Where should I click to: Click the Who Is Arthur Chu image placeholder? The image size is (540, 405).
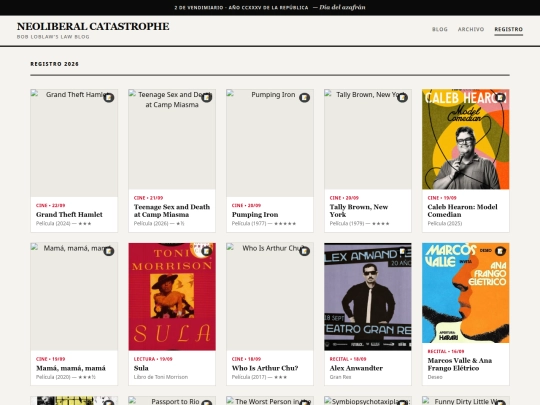coord(270,297)
